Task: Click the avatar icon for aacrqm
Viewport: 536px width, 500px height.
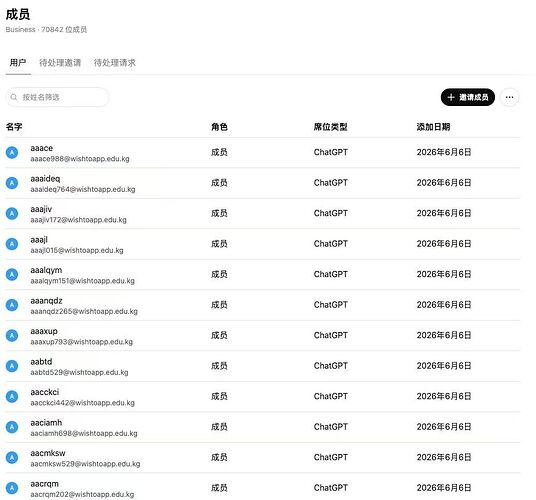Action: click(x=12, y=488)
